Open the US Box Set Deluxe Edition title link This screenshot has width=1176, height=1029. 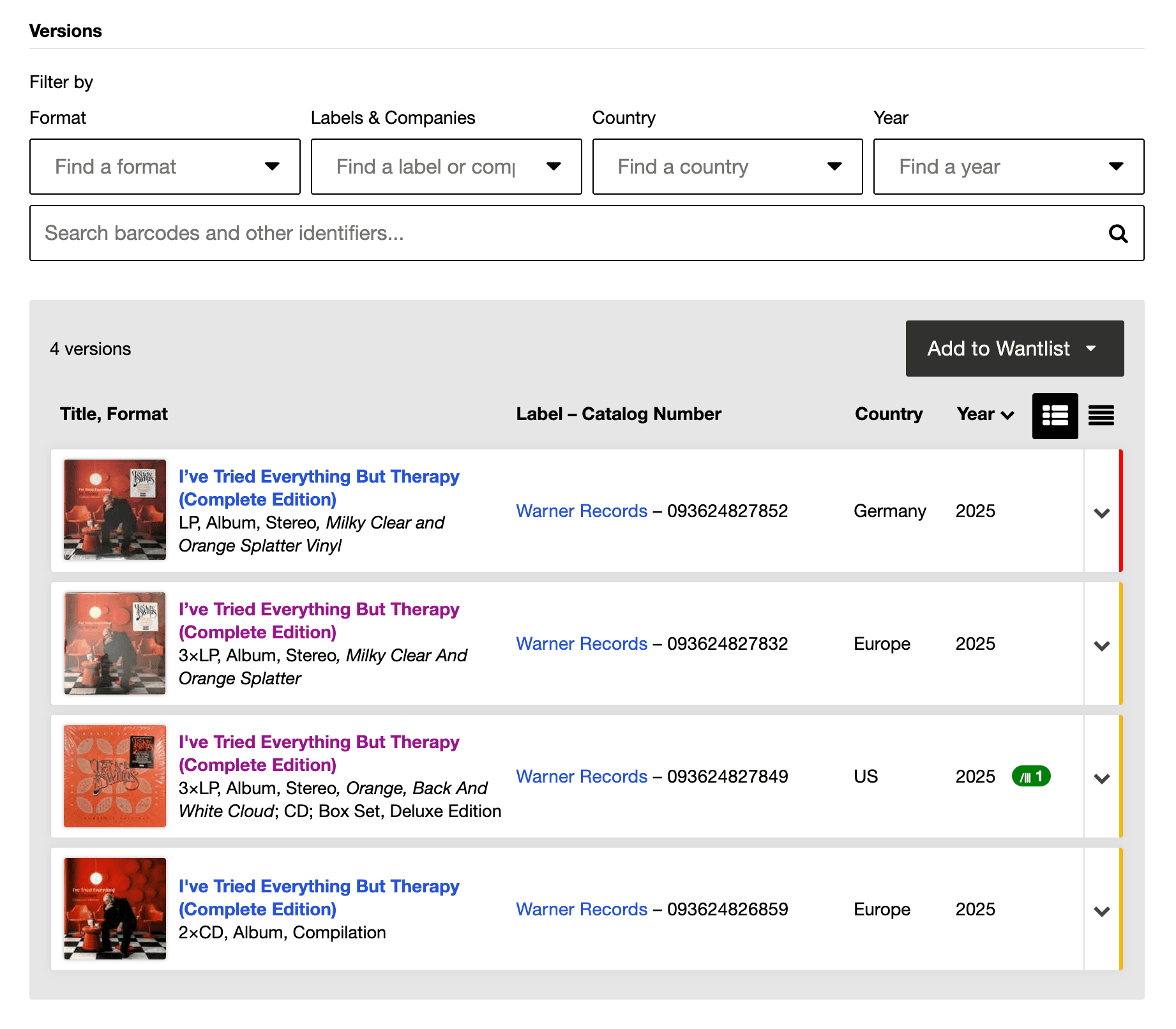click(x=319, y=754)
